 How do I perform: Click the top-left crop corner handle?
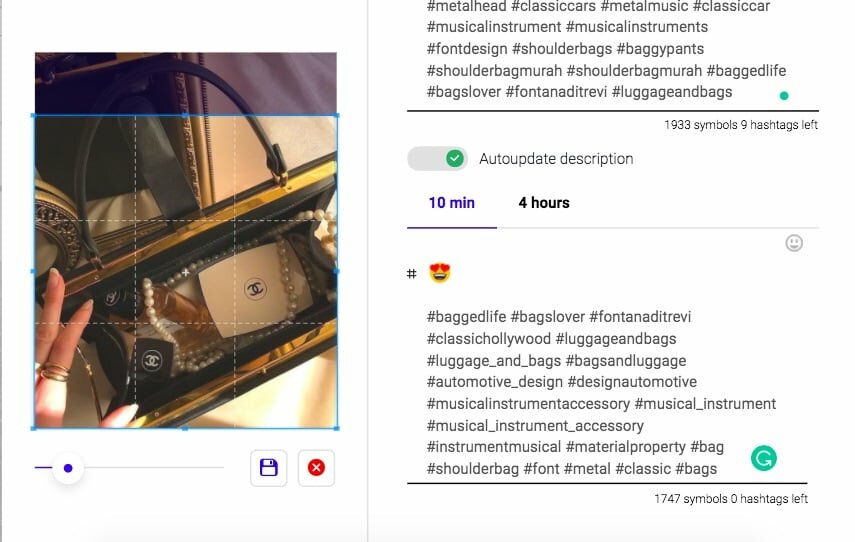pyautogui.click(x=34, y=116)
